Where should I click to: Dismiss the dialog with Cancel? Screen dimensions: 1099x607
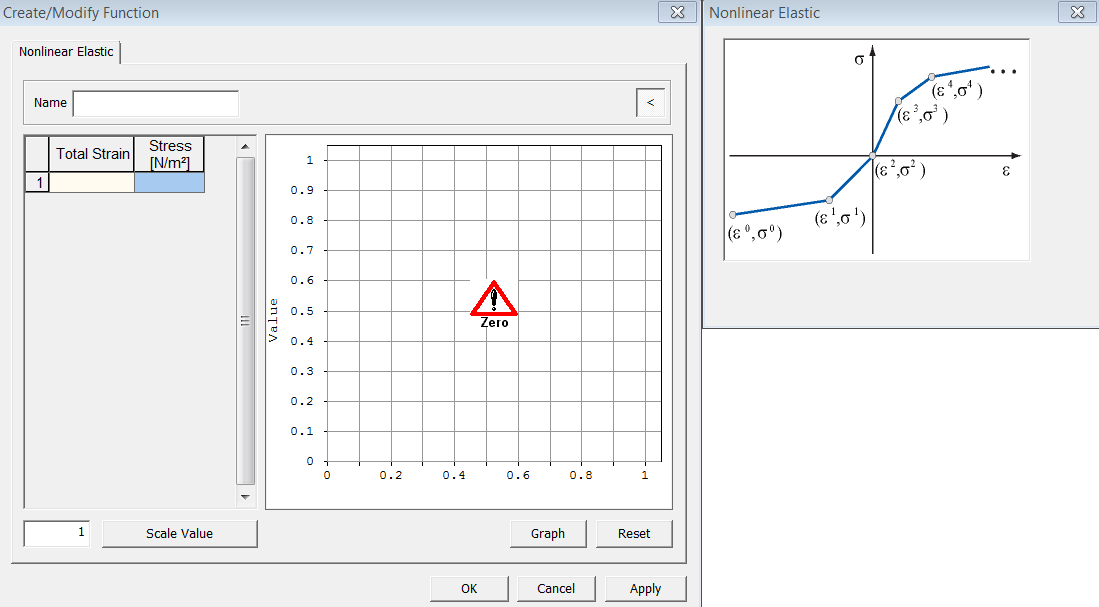[x=556, y=588]
